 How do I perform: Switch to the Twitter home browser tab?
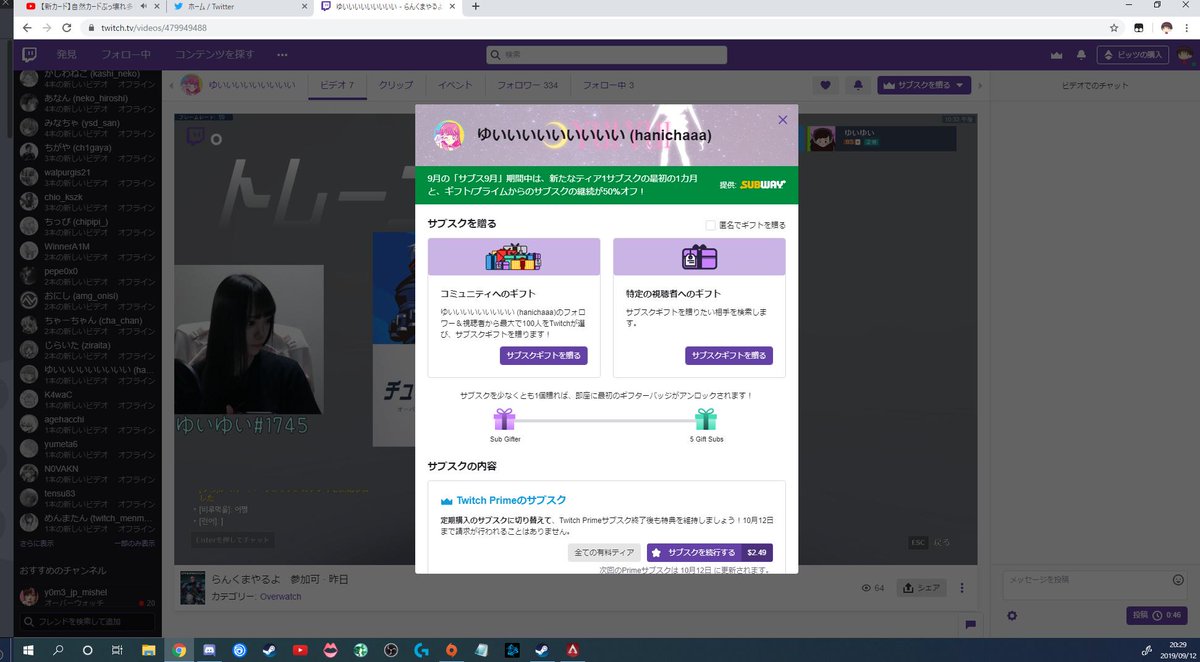(239, 7)
